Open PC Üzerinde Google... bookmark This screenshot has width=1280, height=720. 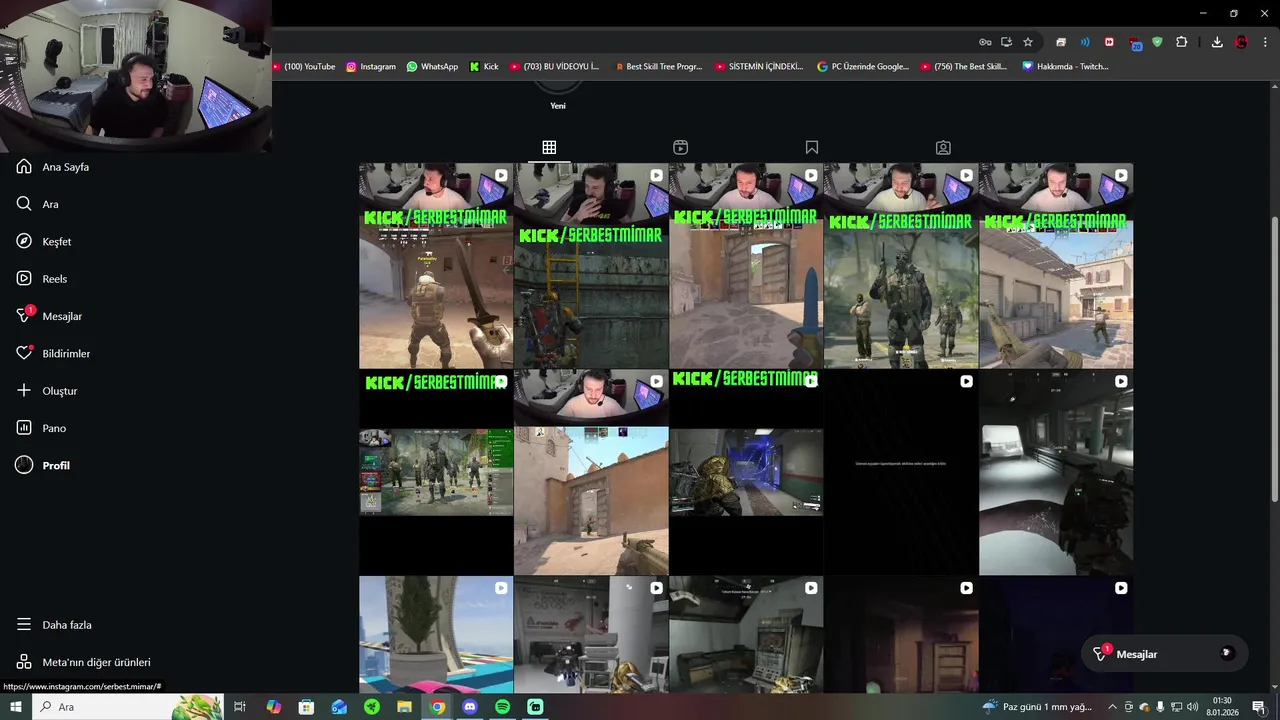click(863, 67)
